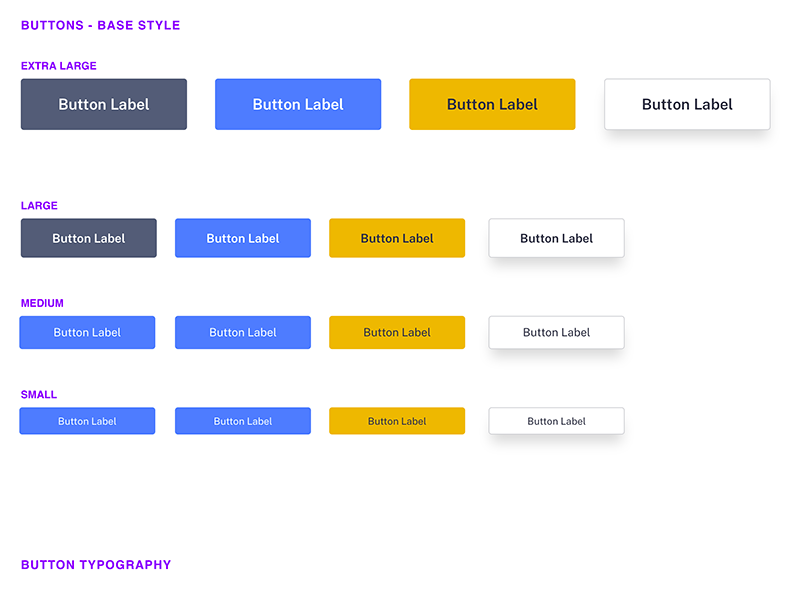Screen dimensions: 800x600
Task: Click the extra large yellow Button Label
Action: 492,104
